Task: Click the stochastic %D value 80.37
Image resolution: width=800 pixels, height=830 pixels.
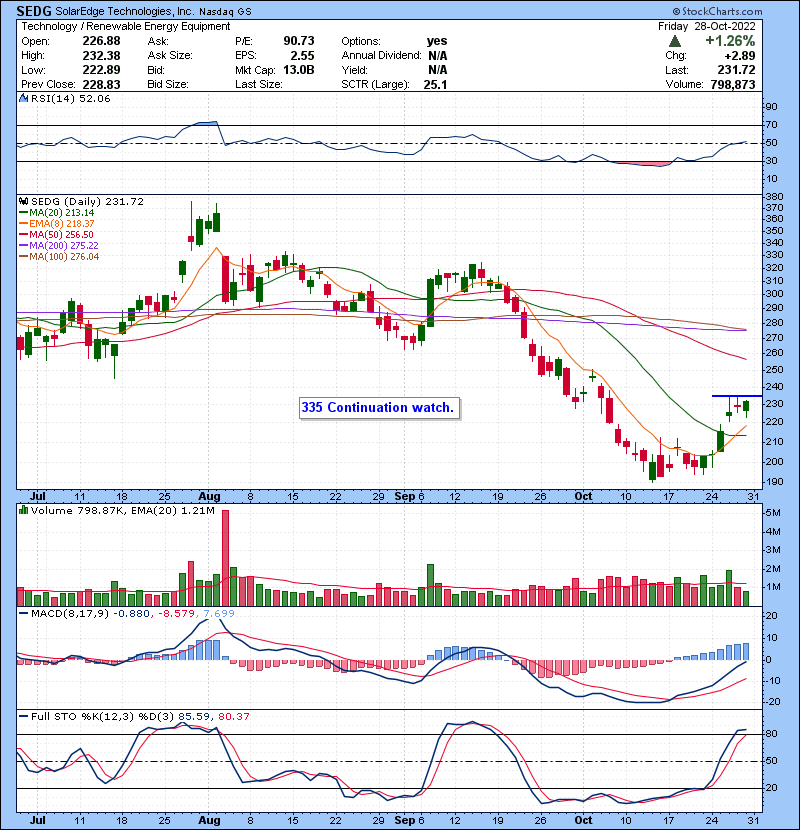Action: coord(233,717)
